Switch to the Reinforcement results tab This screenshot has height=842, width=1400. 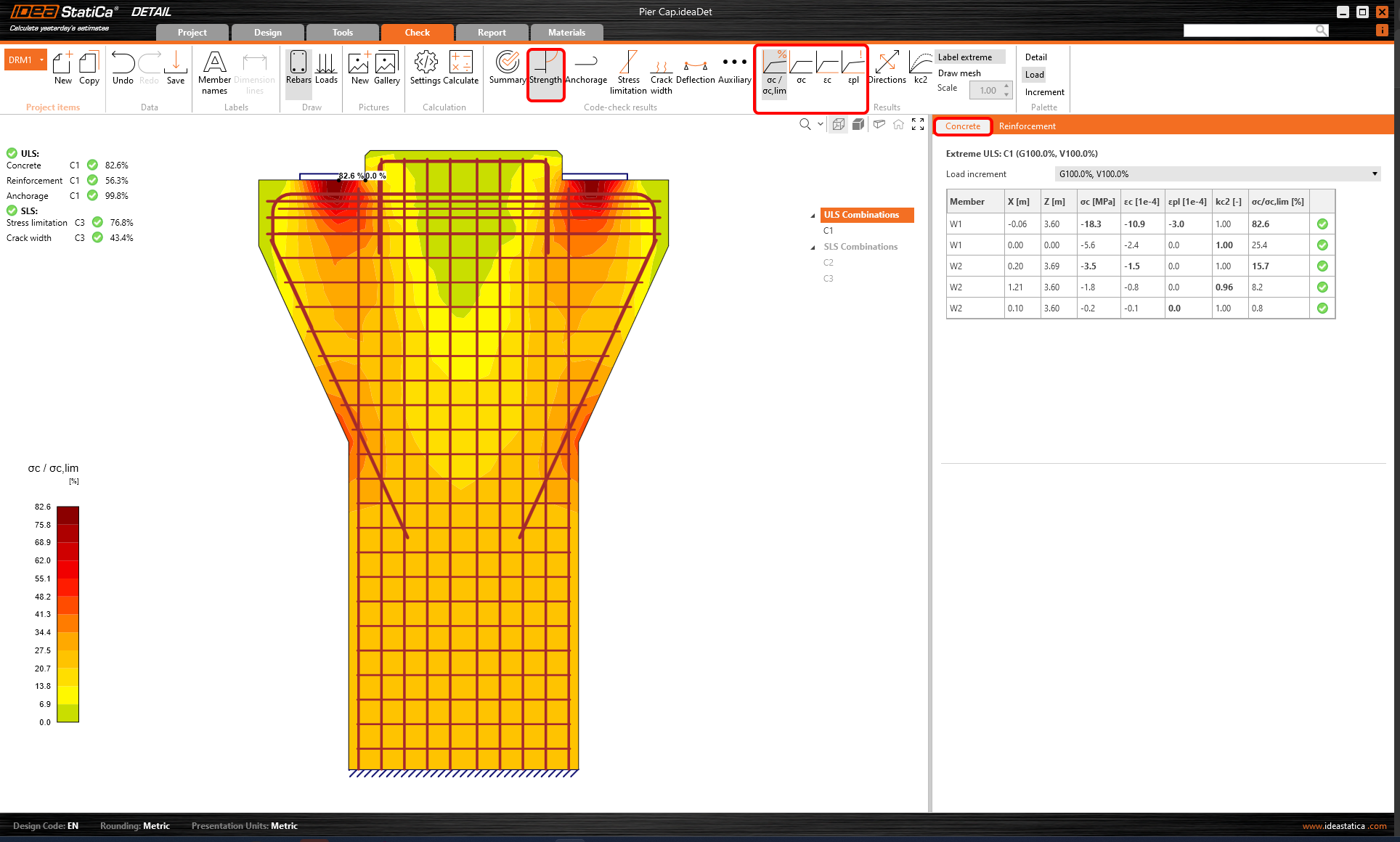click(1027, 126)
